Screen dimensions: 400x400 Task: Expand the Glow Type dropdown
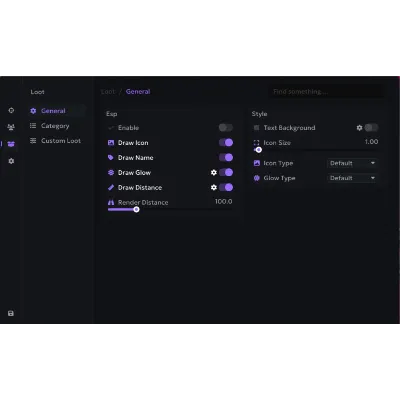(x=352, y=178)
